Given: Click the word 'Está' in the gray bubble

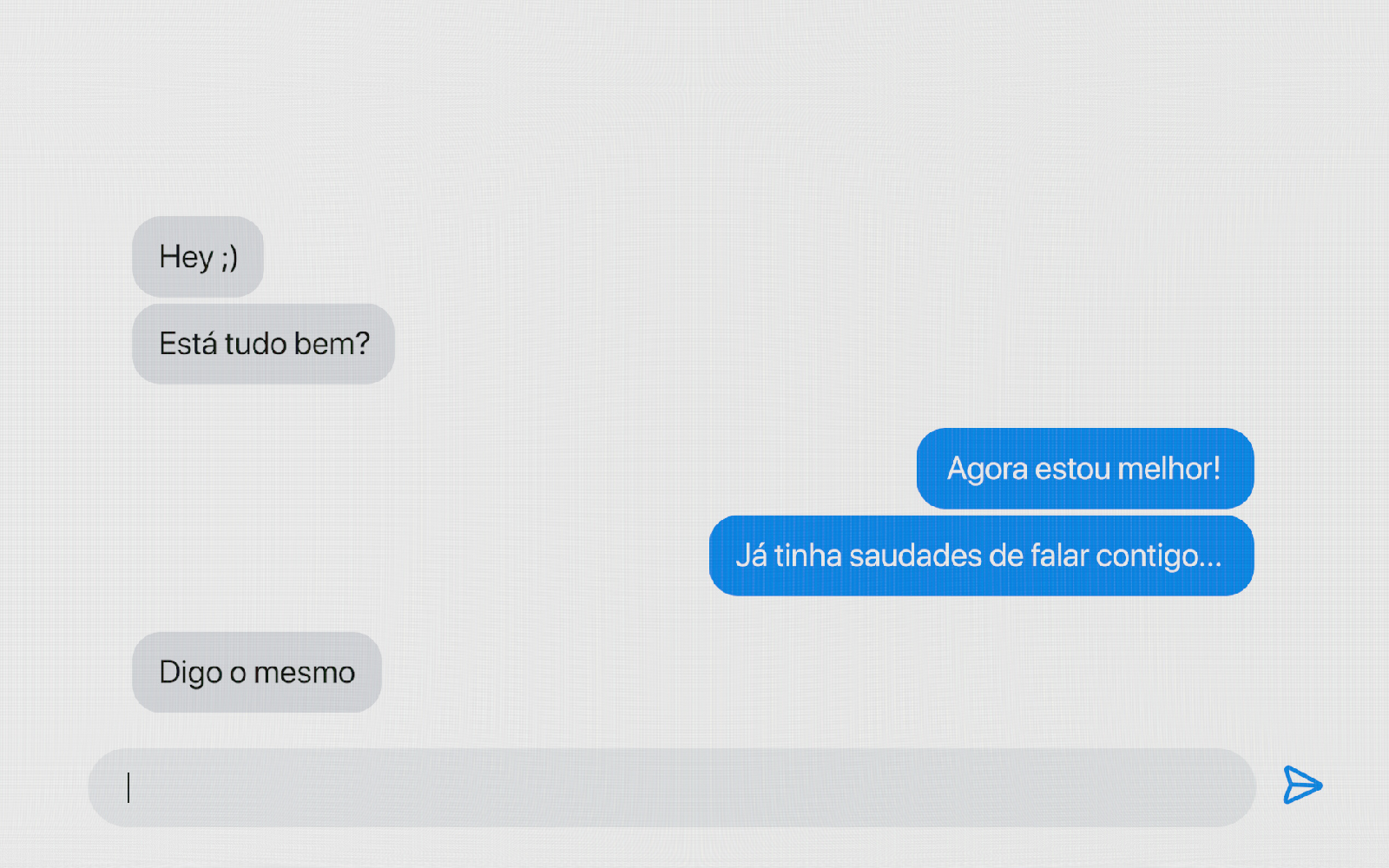Looking at the screenshot, I should click(x=188, y=344).
